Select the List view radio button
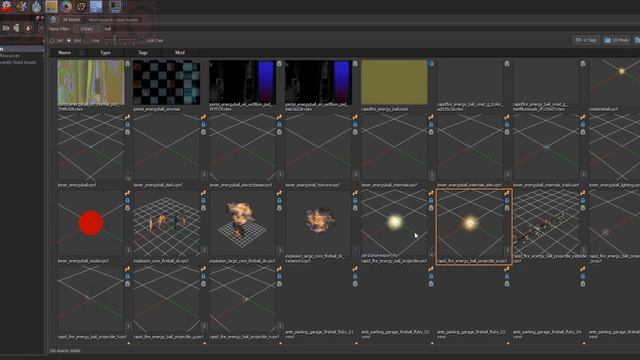 52,40
